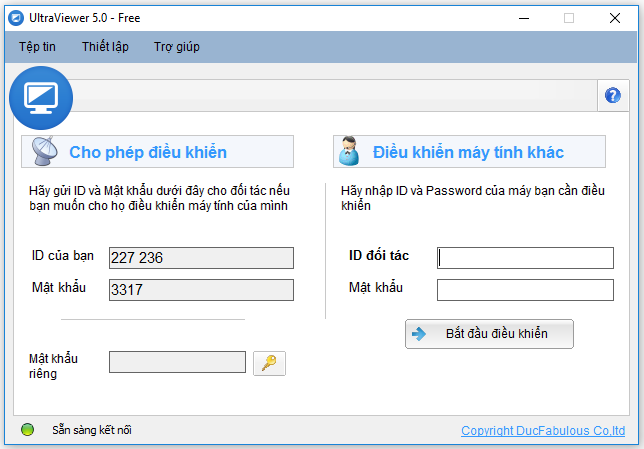The image size is (644, 449).
Task: Click the blue help question mark icon
Action: tap(612, 95)
